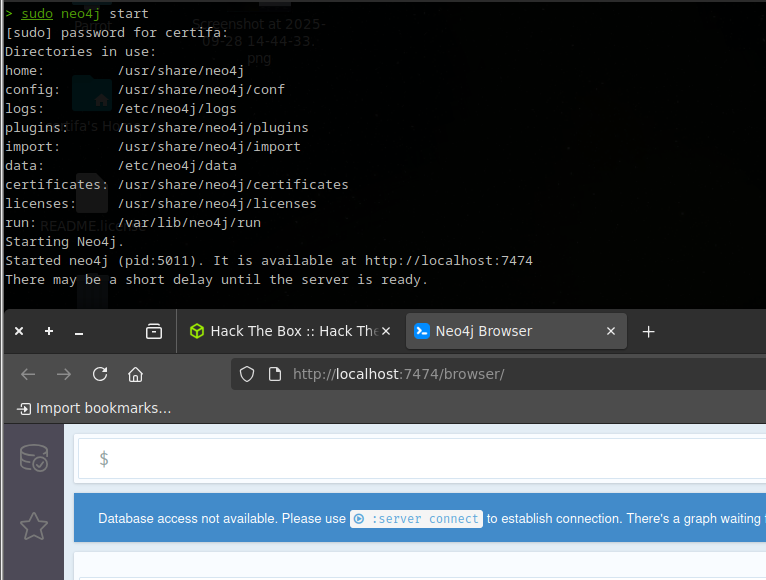
Task: Click the '/etc/neo4j/data' terminal path
Action: pos(177,166)
